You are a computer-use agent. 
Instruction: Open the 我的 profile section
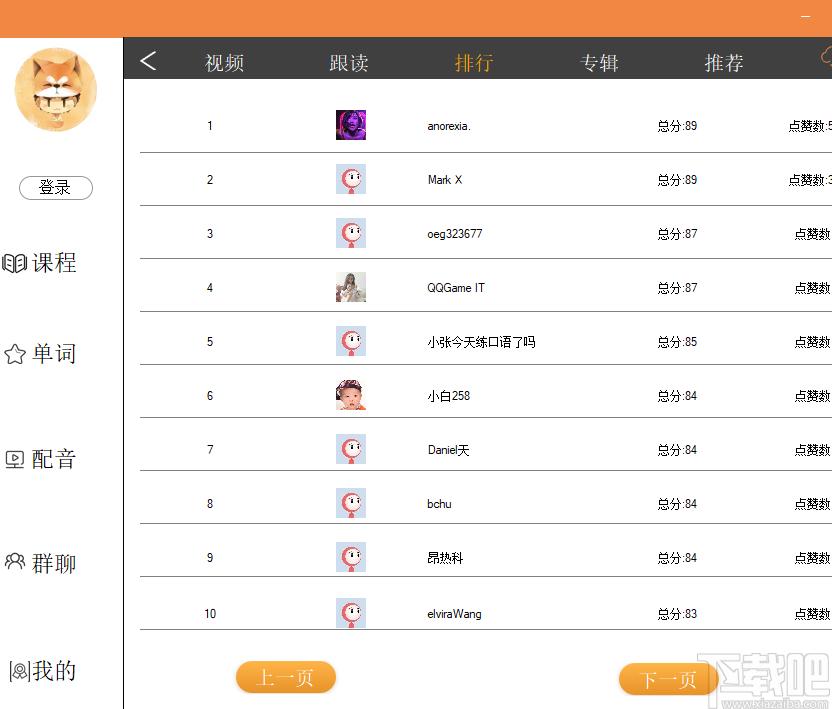pos(43,671)
